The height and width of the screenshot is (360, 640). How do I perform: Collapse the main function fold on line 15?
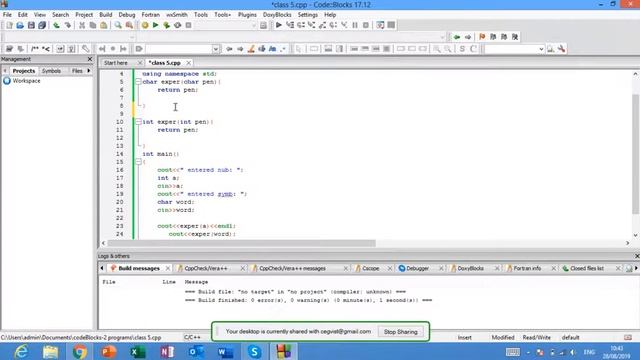click(x=138, y=162)
